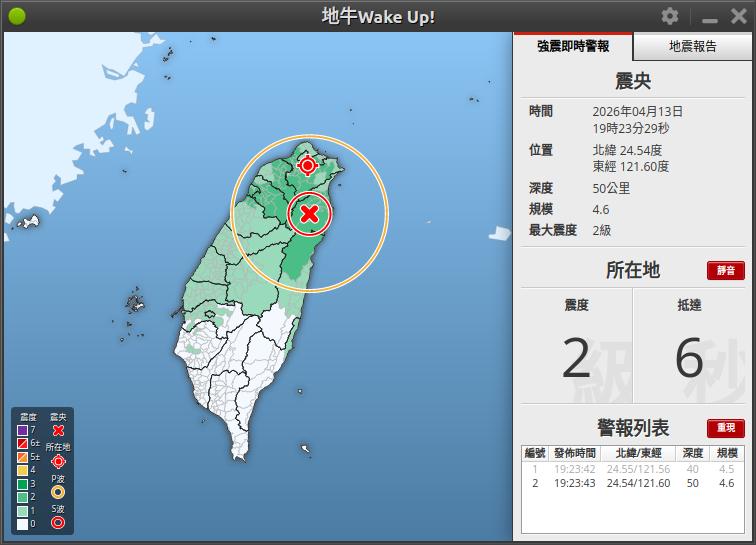Click the green status indicator circle
This screenshot has height=545, width=756.
point(17,16)
